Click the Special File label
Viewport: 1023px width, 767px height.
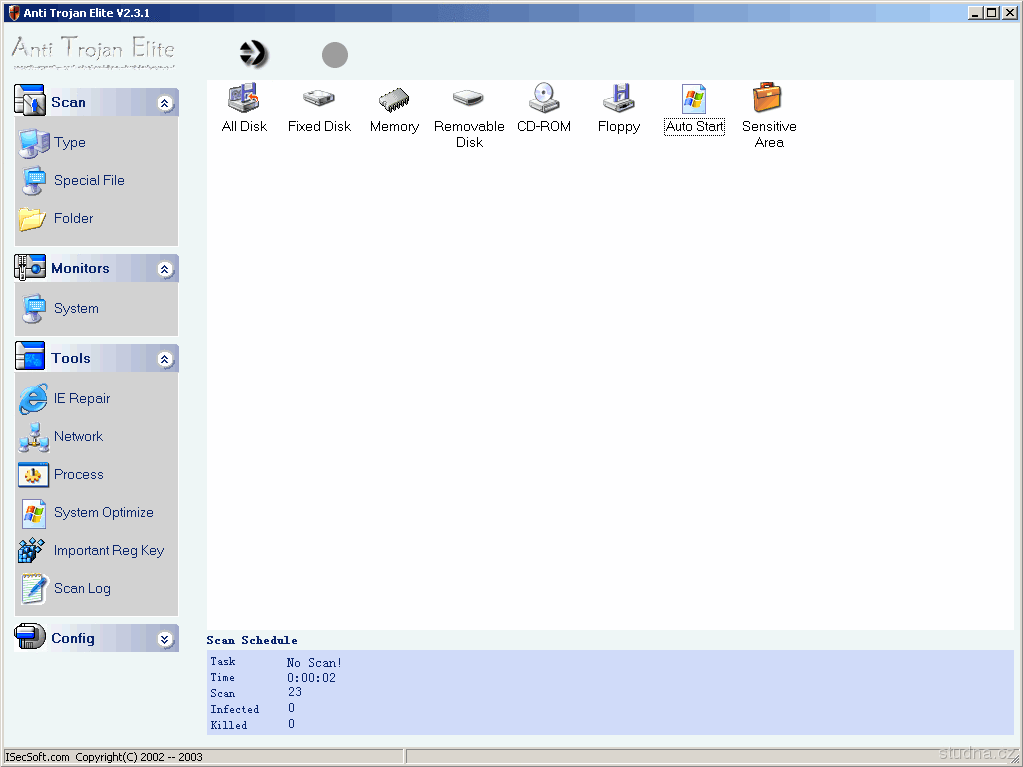tap(89, 180)
